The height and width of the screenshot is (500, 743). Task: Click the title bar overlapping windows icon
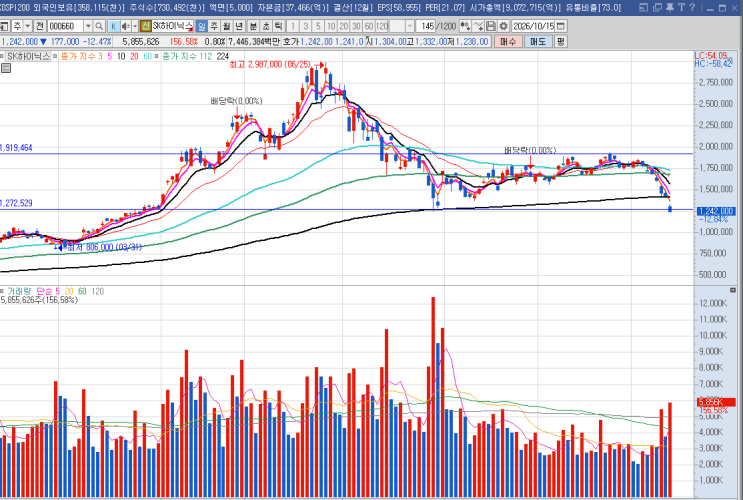[x=657, y=7]
